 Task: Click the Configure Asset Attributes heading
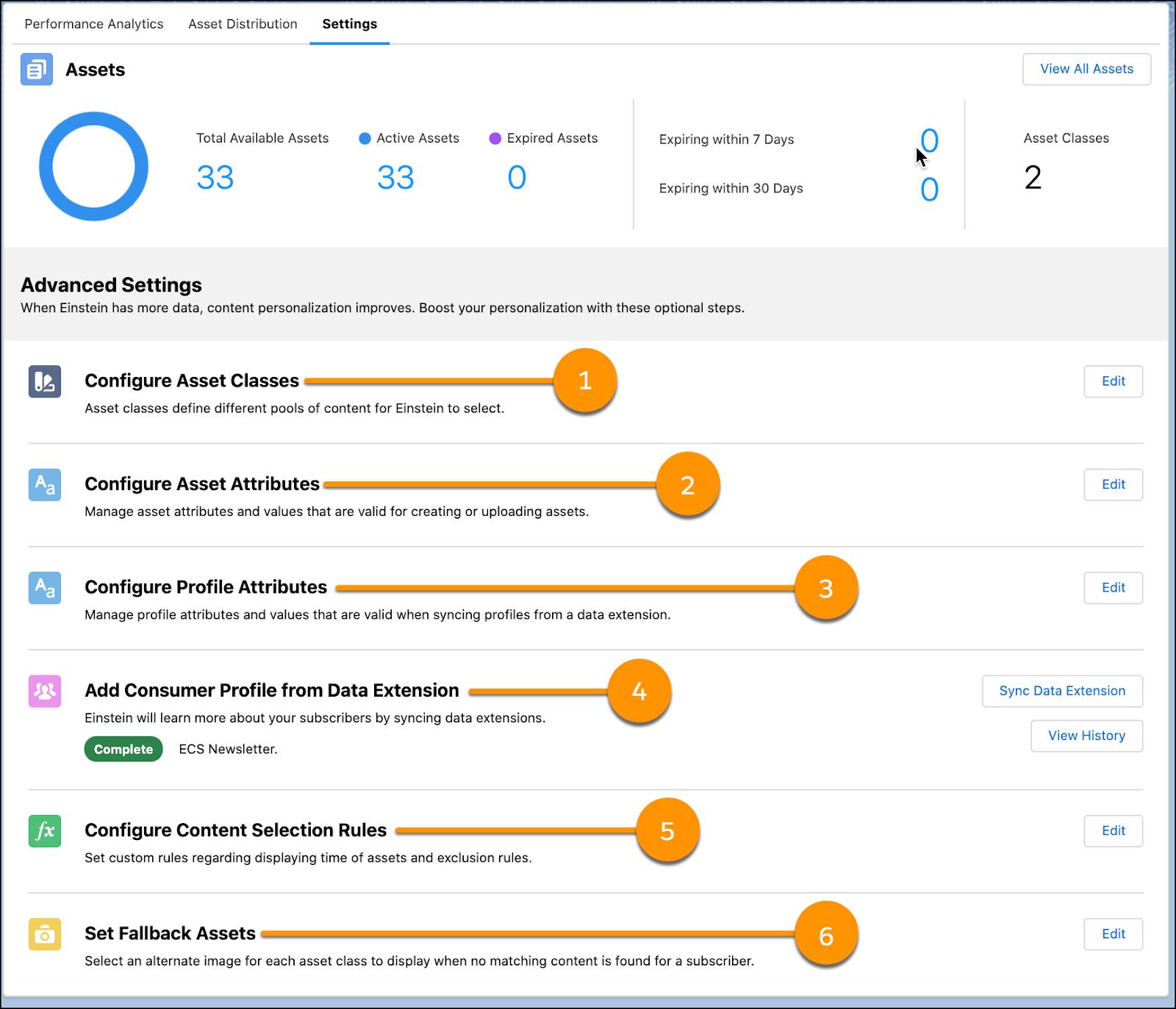pyautogui.click(x=202, y=484)
